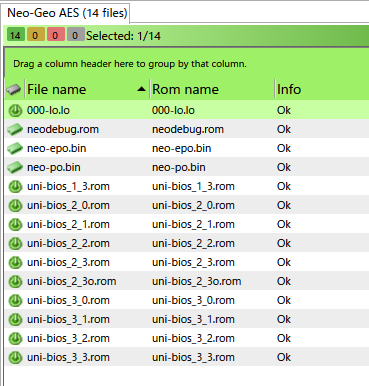Select file name neo-po.bin
369x386 pixels.
pos(54,167)
